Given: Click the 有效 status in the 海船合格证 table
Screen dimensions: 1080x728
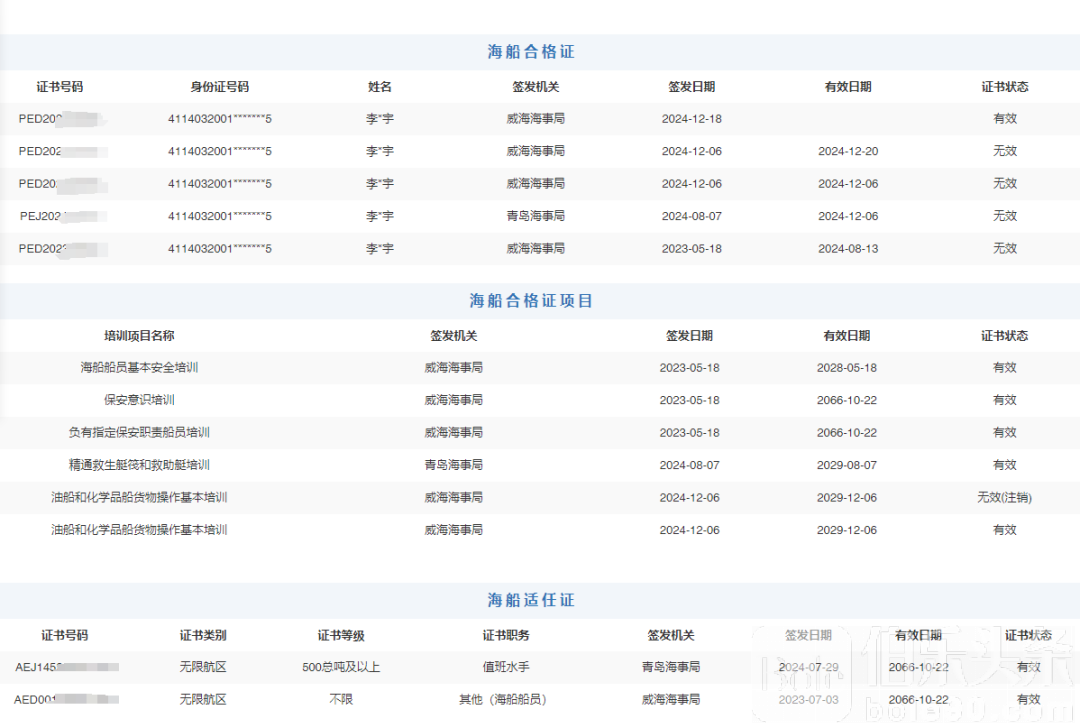Looking at the screenshot, I should point(1005,119).
